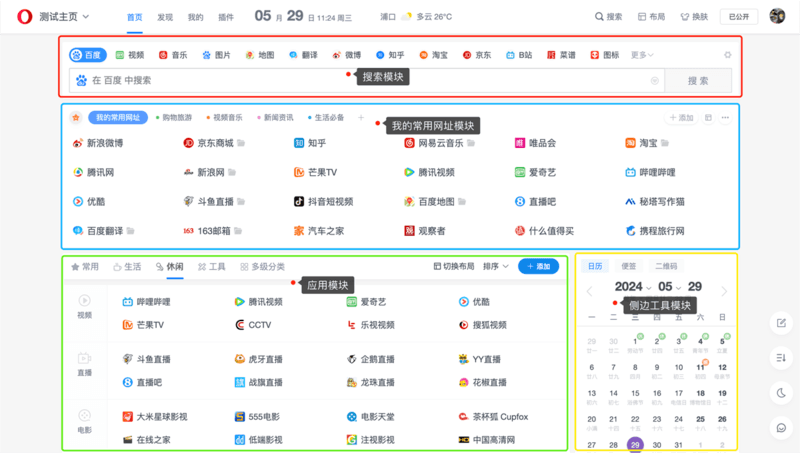The width and height of the screenshot is (800, 453).
Task: Go to the next calendar month
Action: click(x=724, y=291)
